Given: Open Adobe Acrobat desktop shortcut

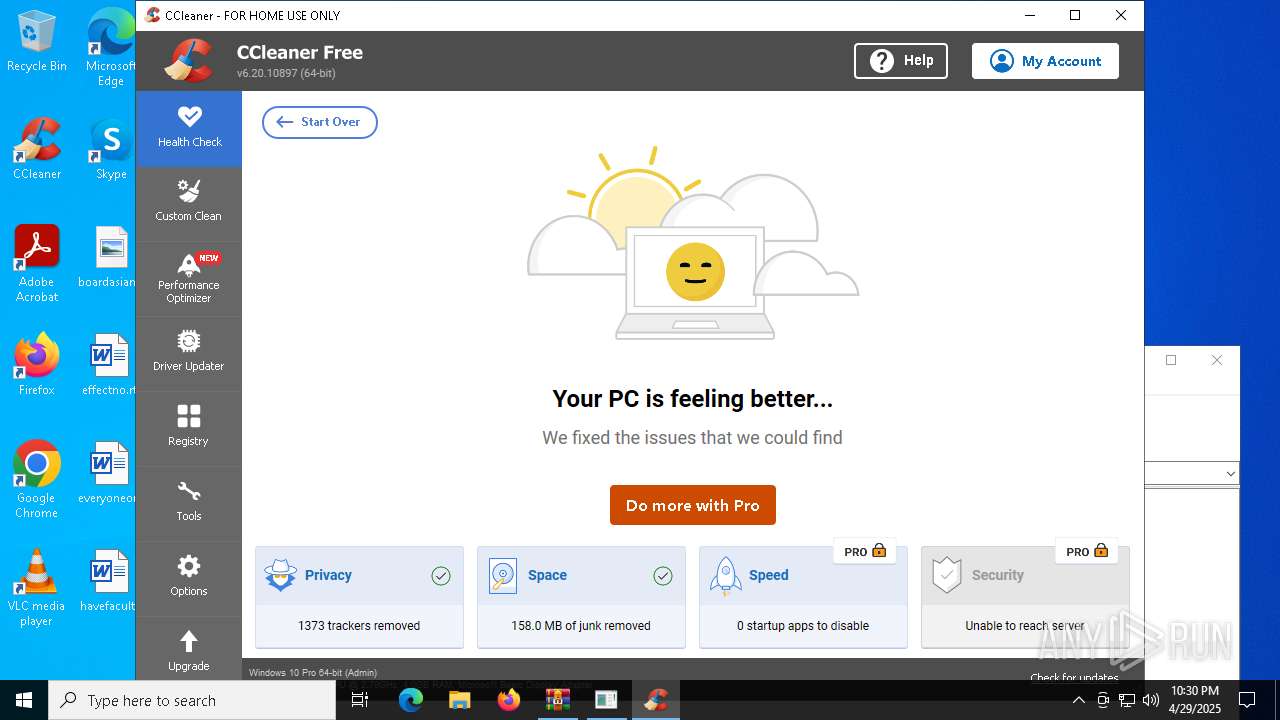Looking at the screenshot, I should 37,264.
